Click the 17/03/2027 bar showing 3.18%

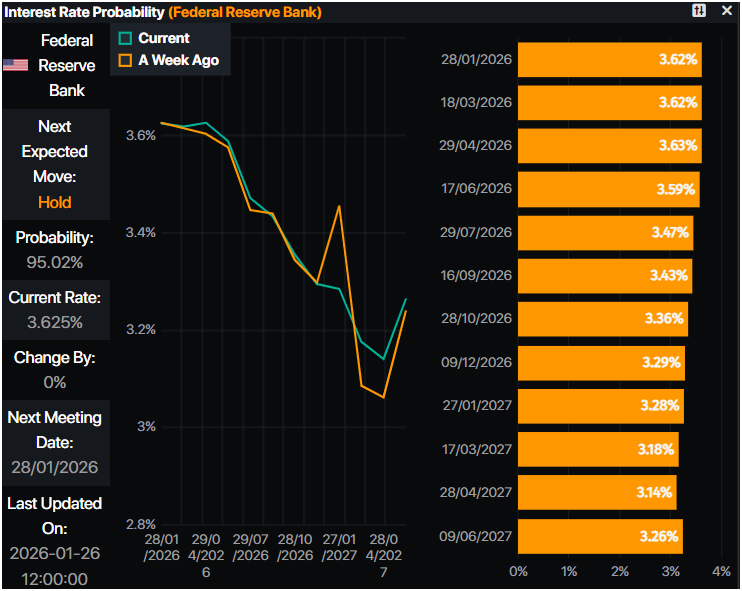click(x=598, y=449)
